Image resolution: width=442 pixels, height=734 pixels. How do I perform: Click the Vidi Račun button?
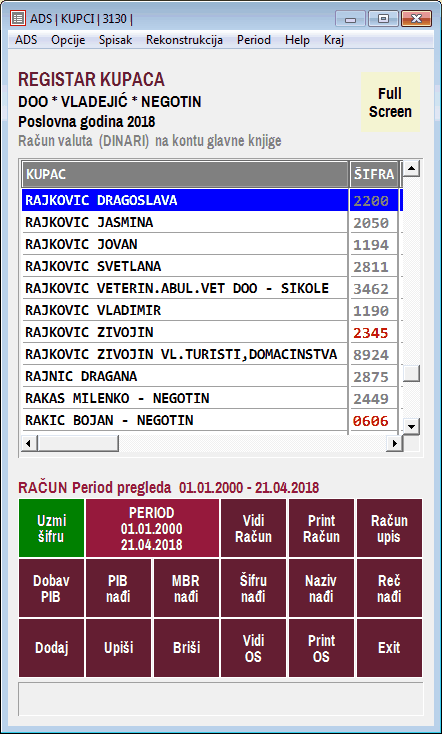(x=253, y=528)
